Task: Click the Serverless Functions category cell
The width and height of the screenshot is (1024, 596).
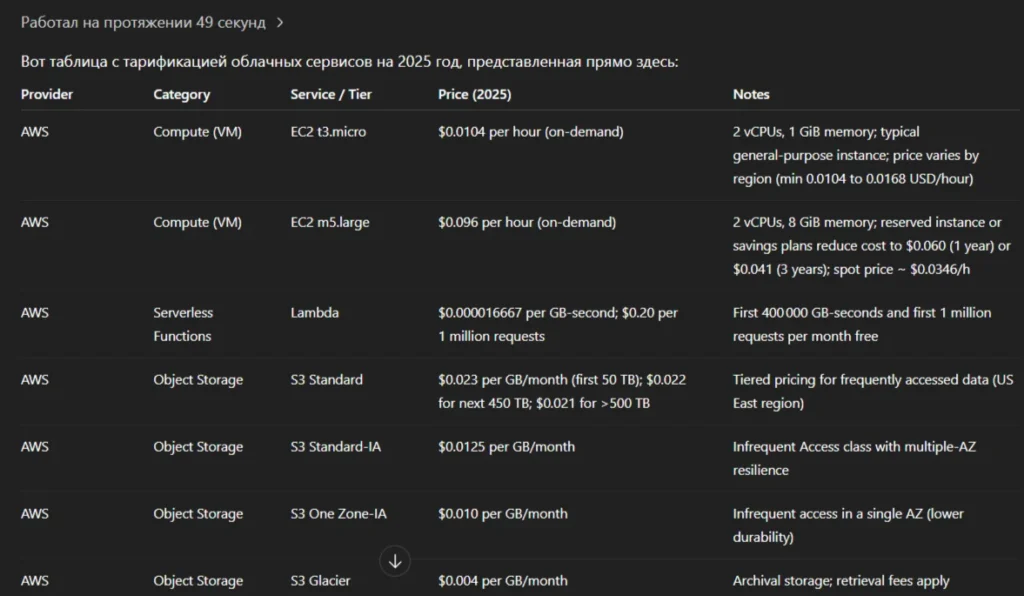Action: [x=183, y=324]
